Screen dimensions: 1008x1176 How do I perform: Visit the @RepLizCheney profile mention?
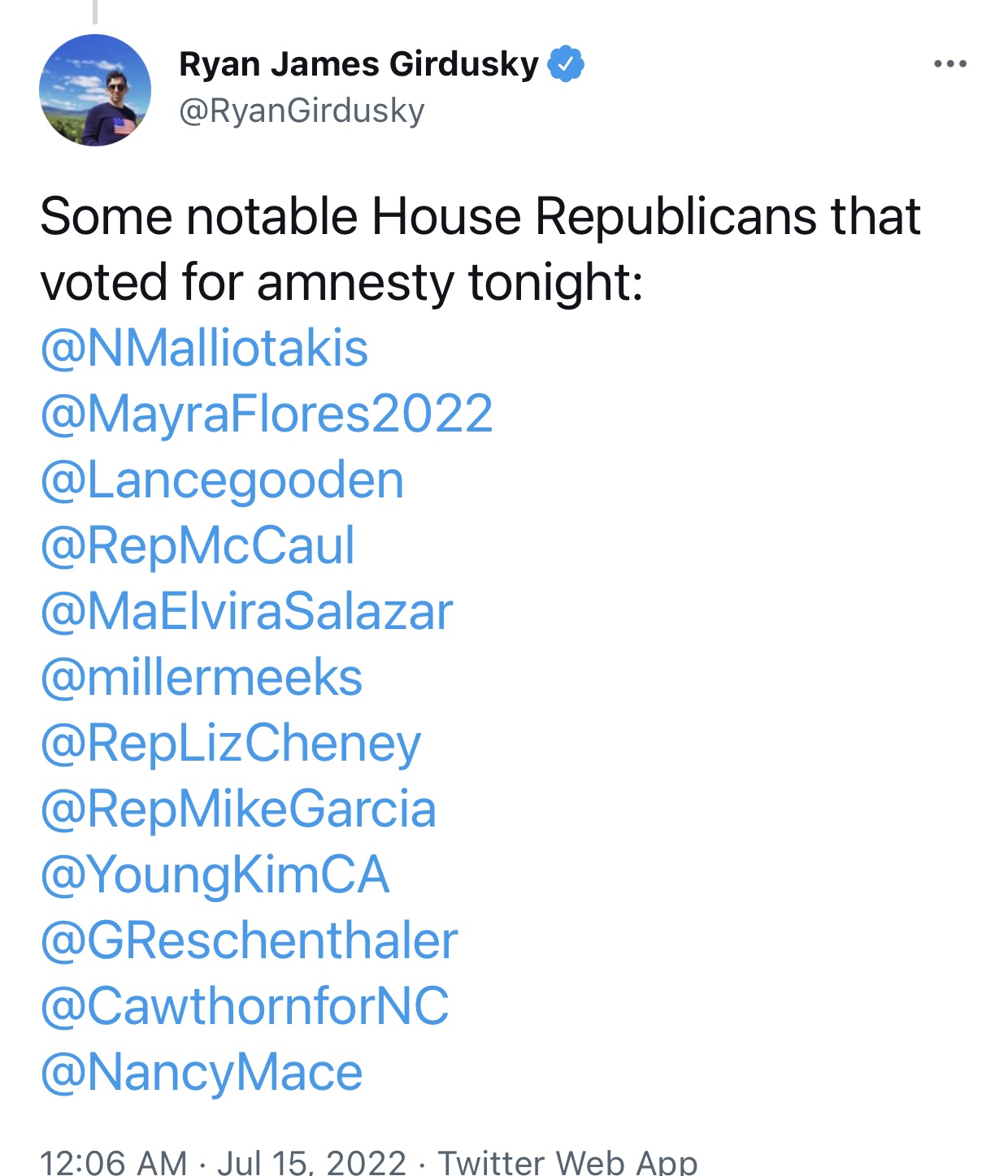231,743
